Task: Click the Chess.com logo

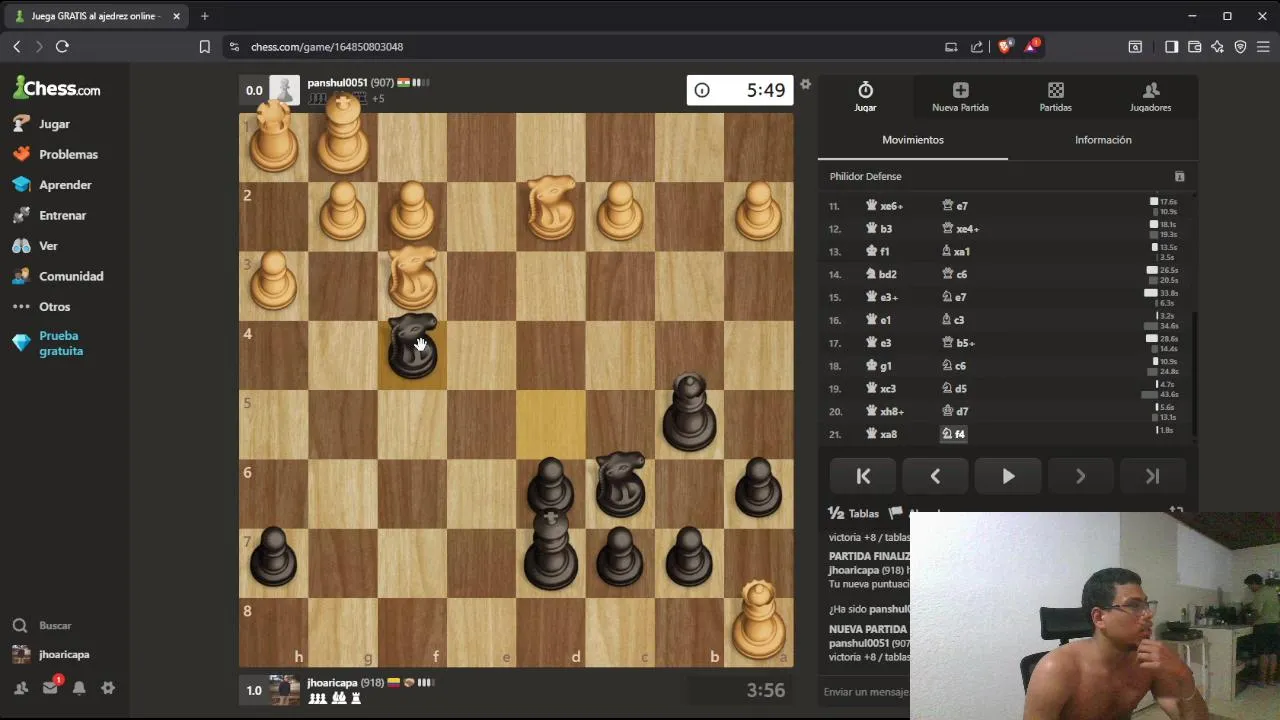Action: click(57, 88)
